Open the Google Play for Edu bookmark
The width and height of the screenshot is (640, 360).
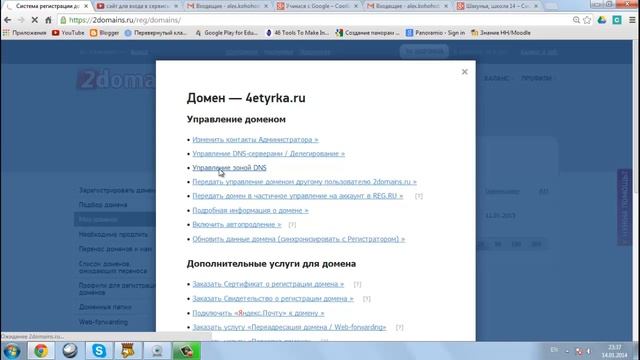227,33
